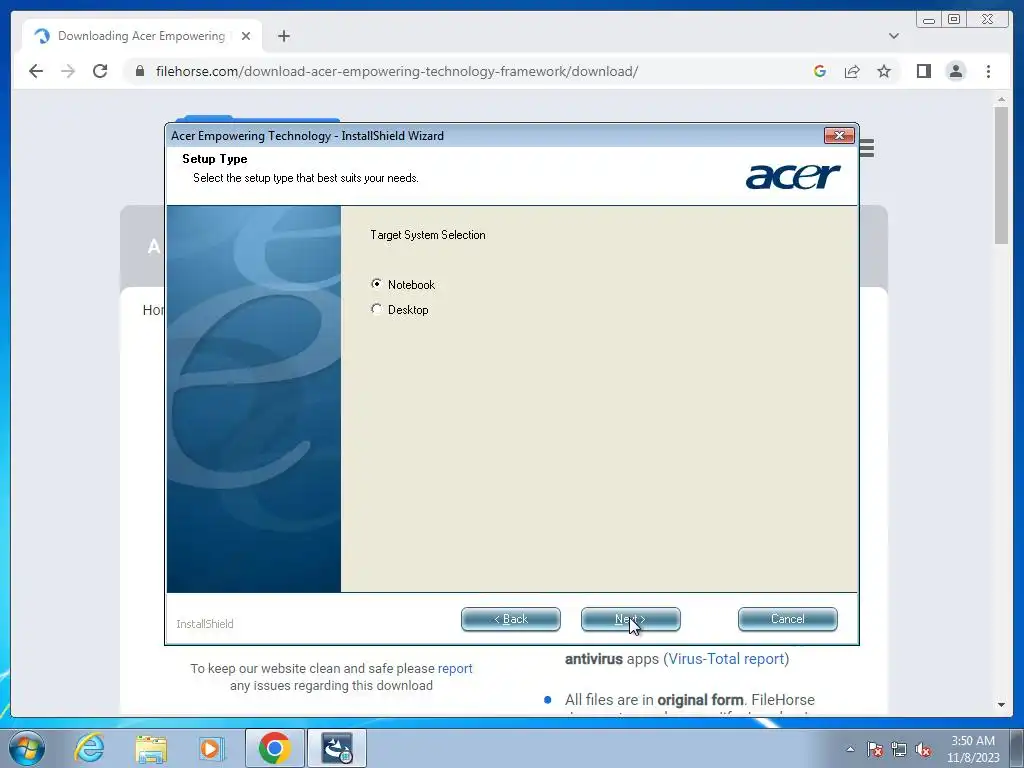This screenshot has height=768, width=1024.
Task: Open Action Center flag icon
Action: click(875, 750)
